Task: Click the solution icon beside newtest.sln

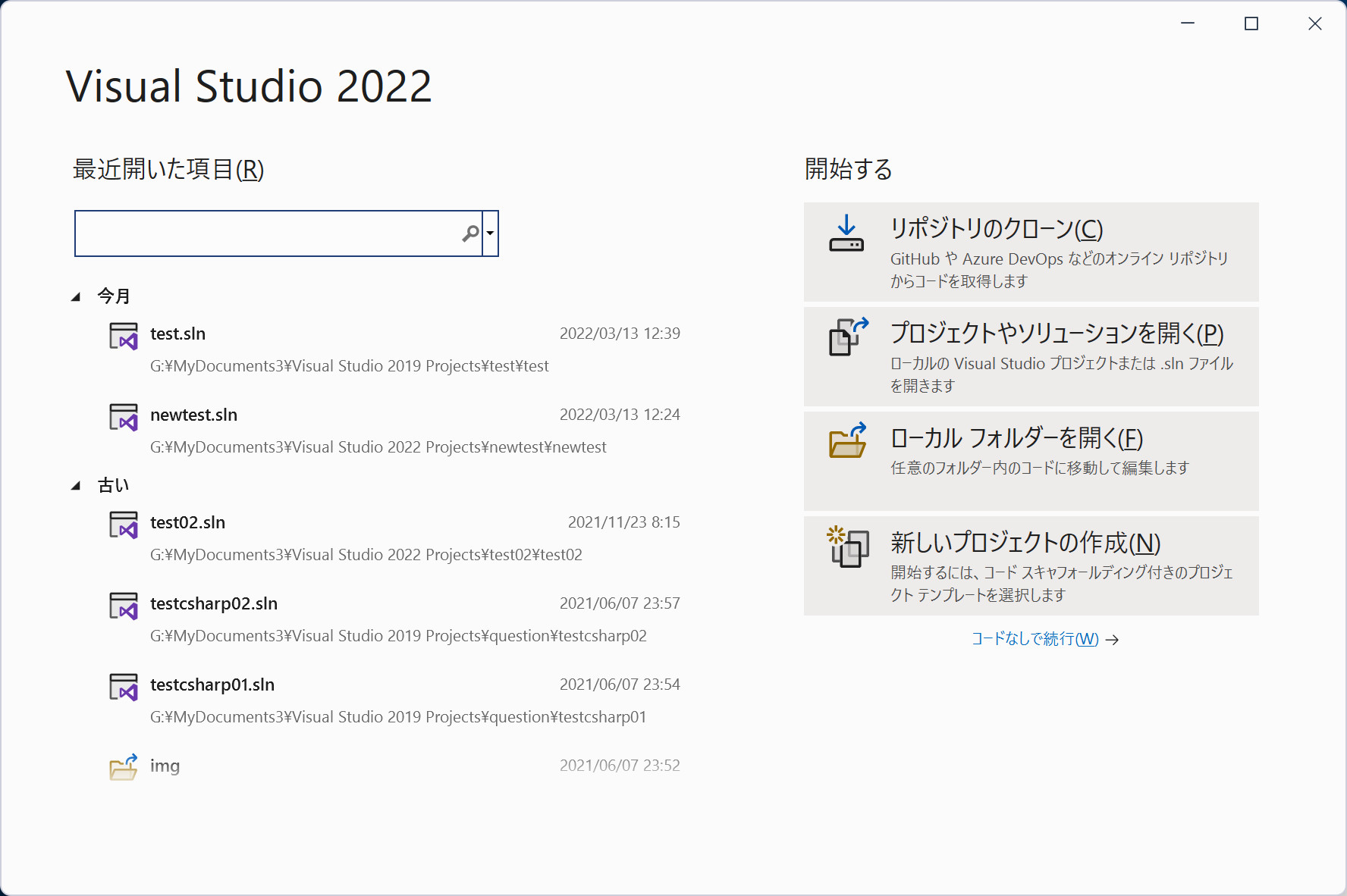Action: coord(124,417)
